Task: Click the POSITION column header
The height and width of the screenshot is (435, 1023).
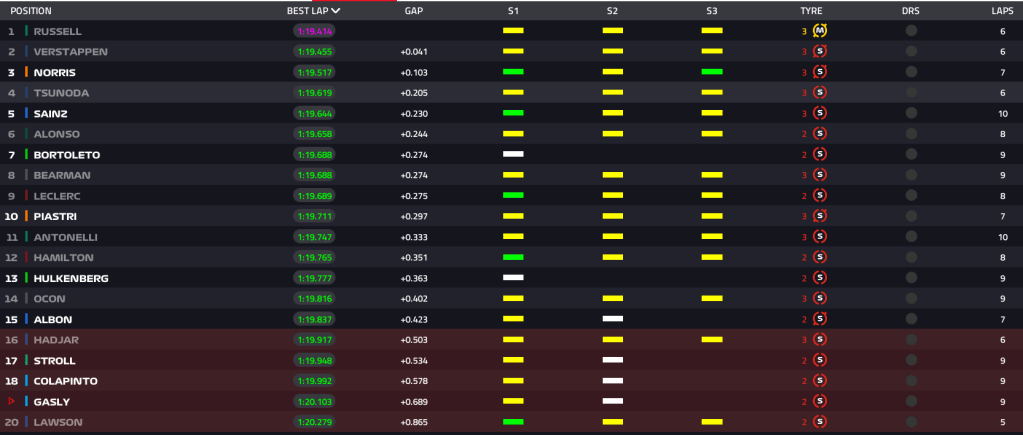Action: pyautogui.click(x=31, y=11)
